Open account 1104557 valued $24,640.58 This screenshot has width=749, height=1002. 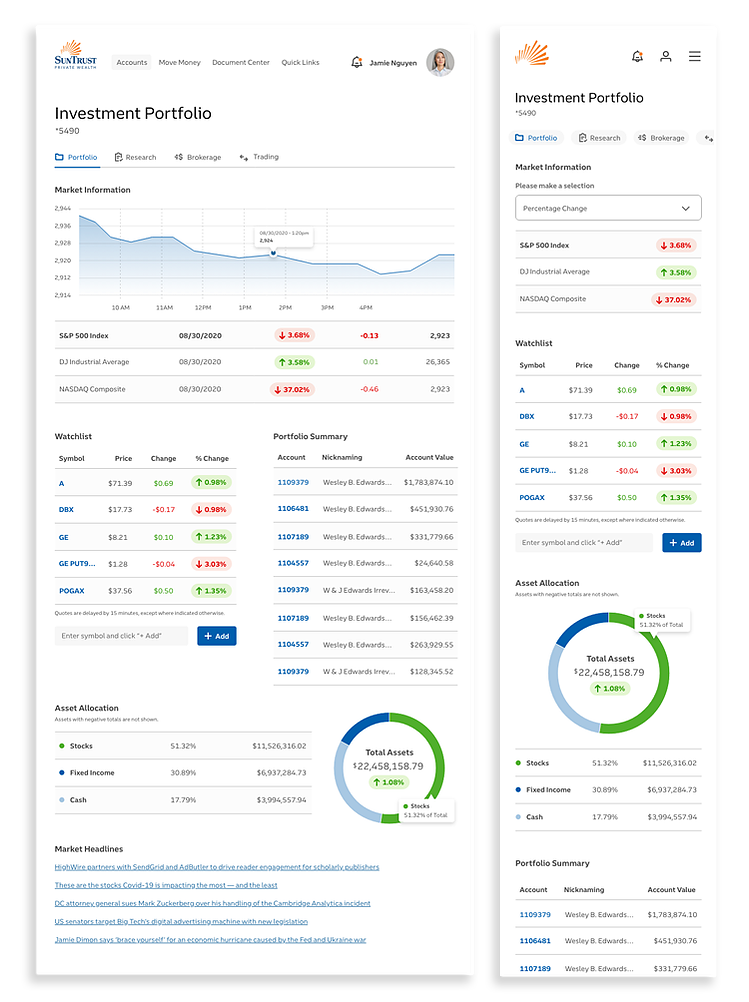click(x=293, y=563)
